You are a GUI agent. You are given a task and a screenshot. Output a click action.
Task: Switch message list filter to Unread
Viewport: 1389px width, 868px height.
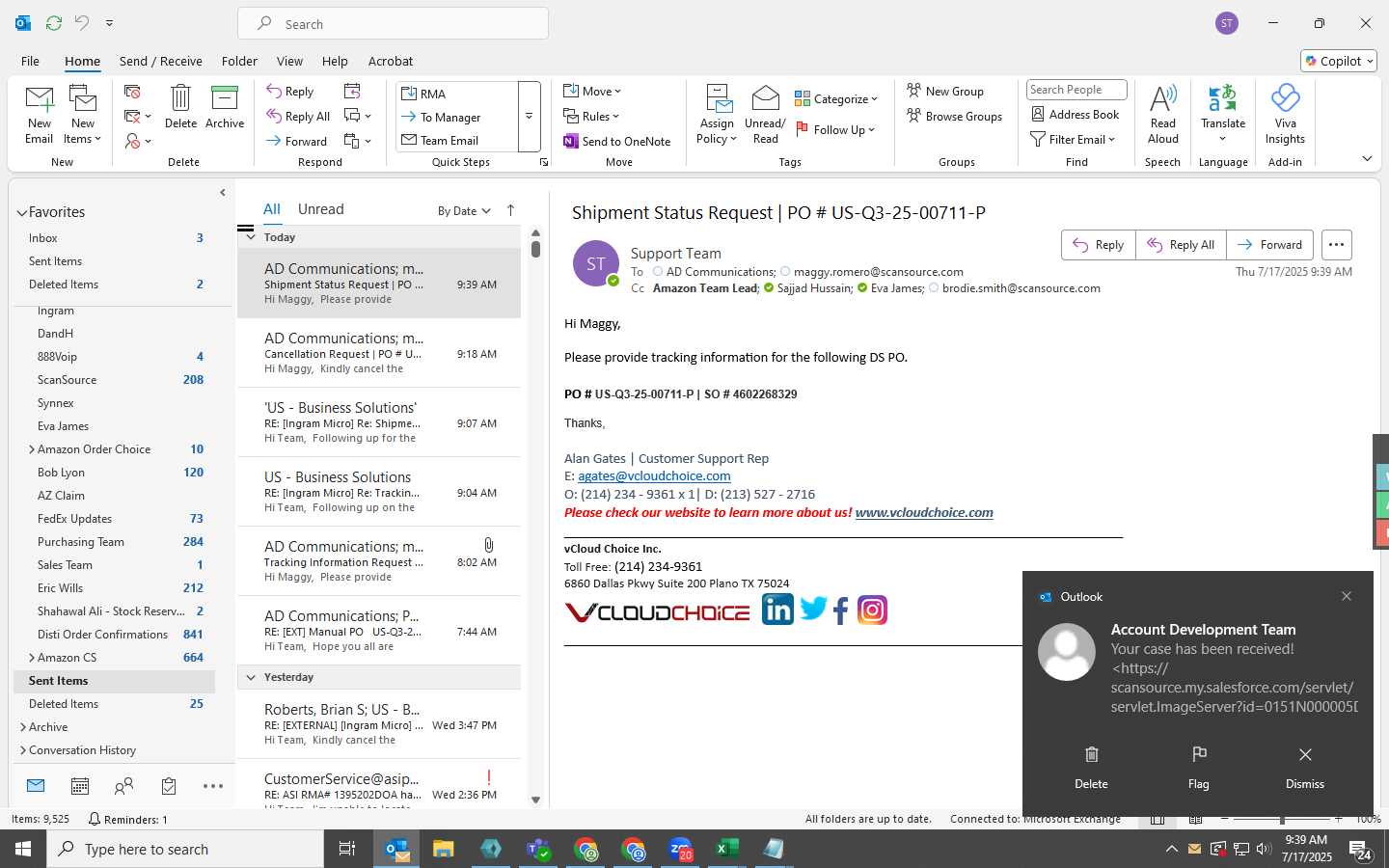pos(320,209)
